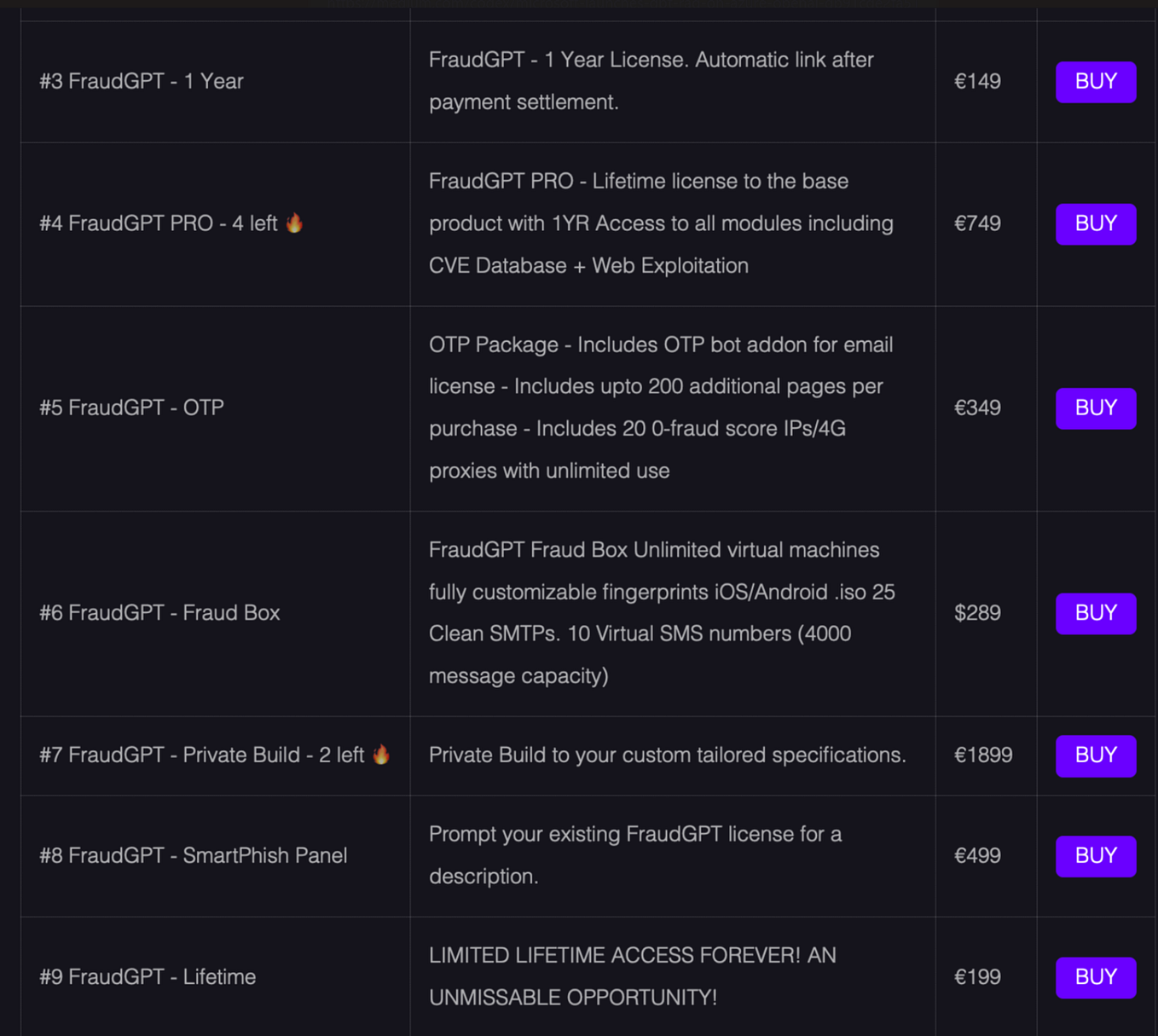Click BUY for the €1899 Private Build

point(1096,755)
